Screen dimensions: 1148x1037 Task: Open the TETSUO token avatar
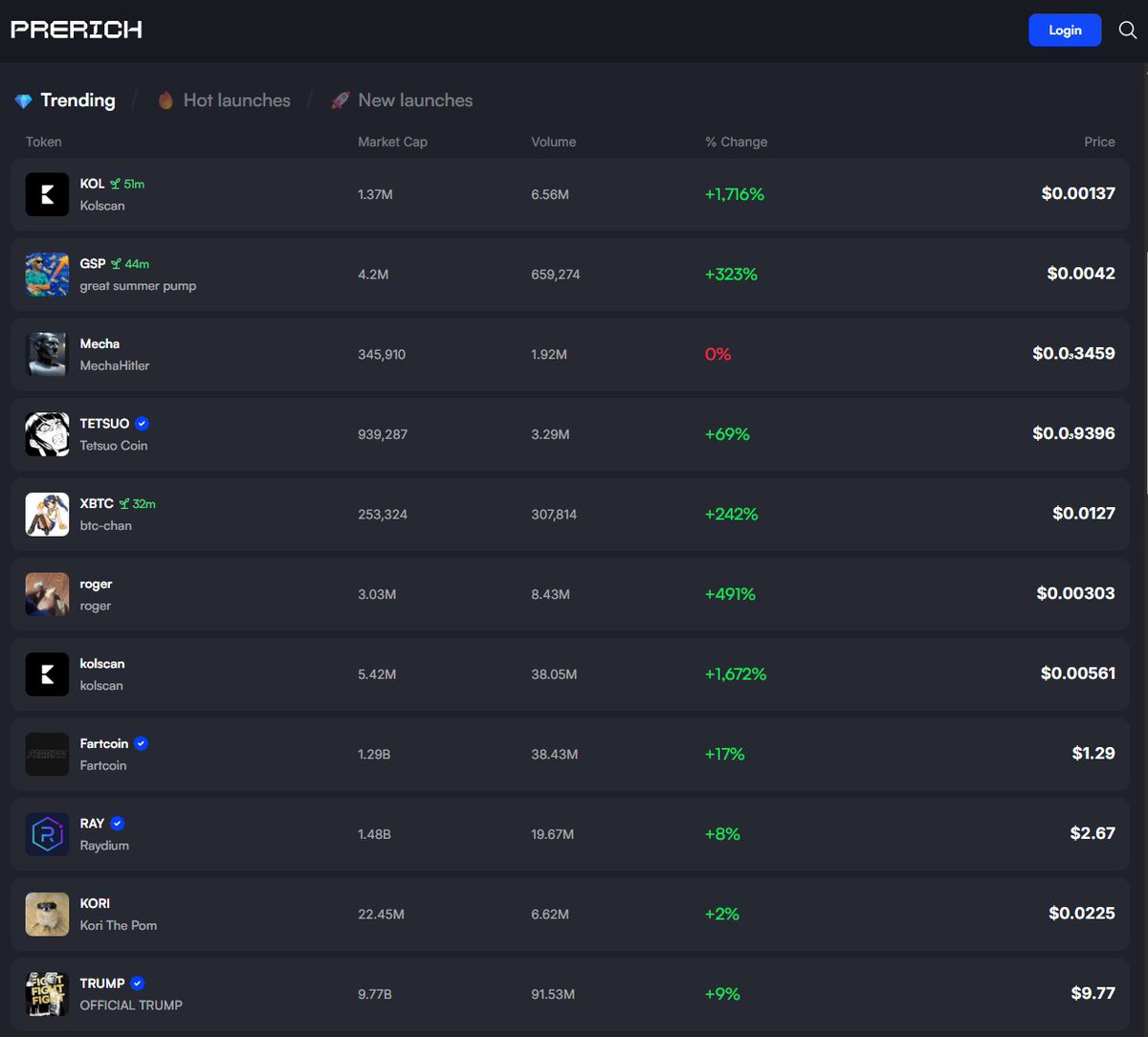tap(47, 434)
